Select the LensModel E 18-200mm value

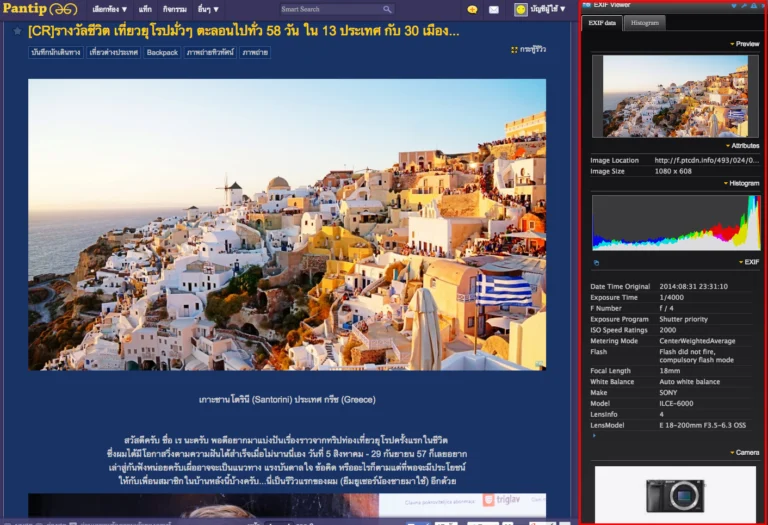702,425
